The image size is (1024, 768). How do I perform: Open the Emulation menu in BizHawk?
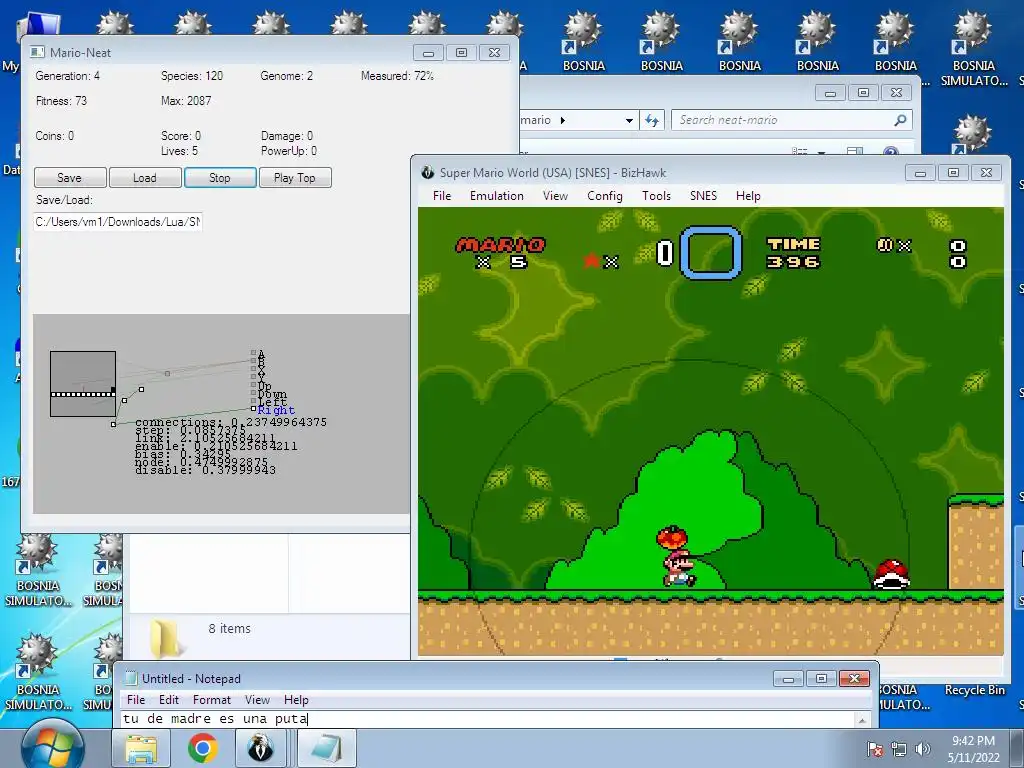(497, 196)
